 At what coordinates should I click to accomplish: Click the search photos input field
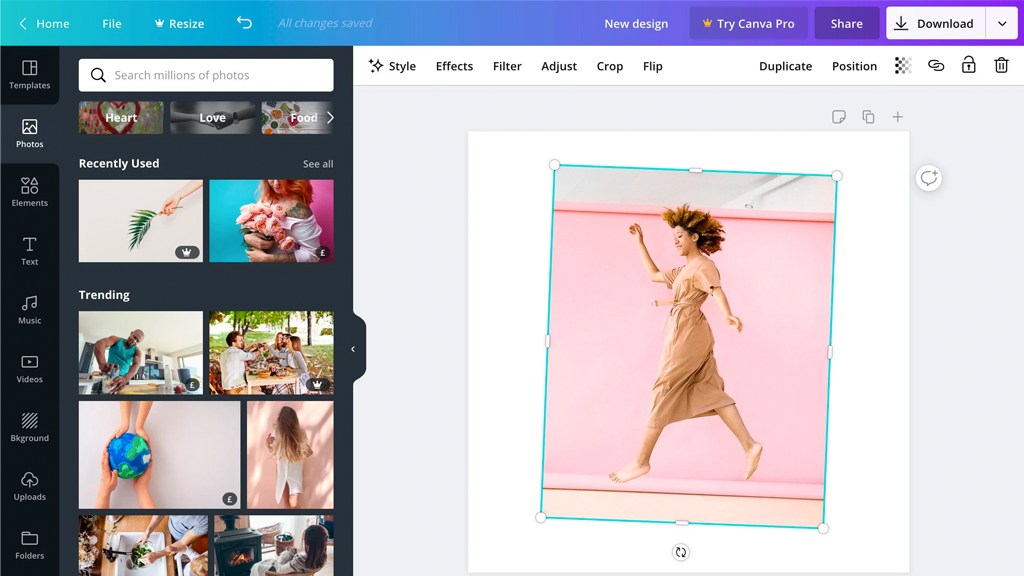pyautogui.click(x=206, y=75)
